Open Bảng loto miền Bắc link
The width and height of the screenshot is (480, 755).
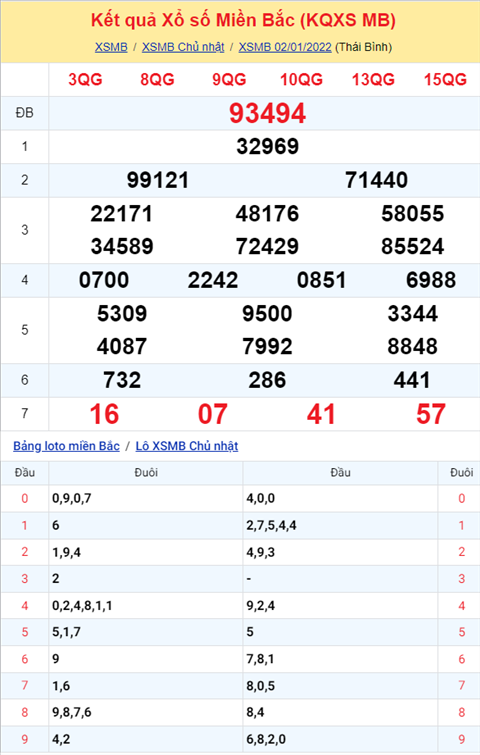pyautogui.click(x=66, y=446)
